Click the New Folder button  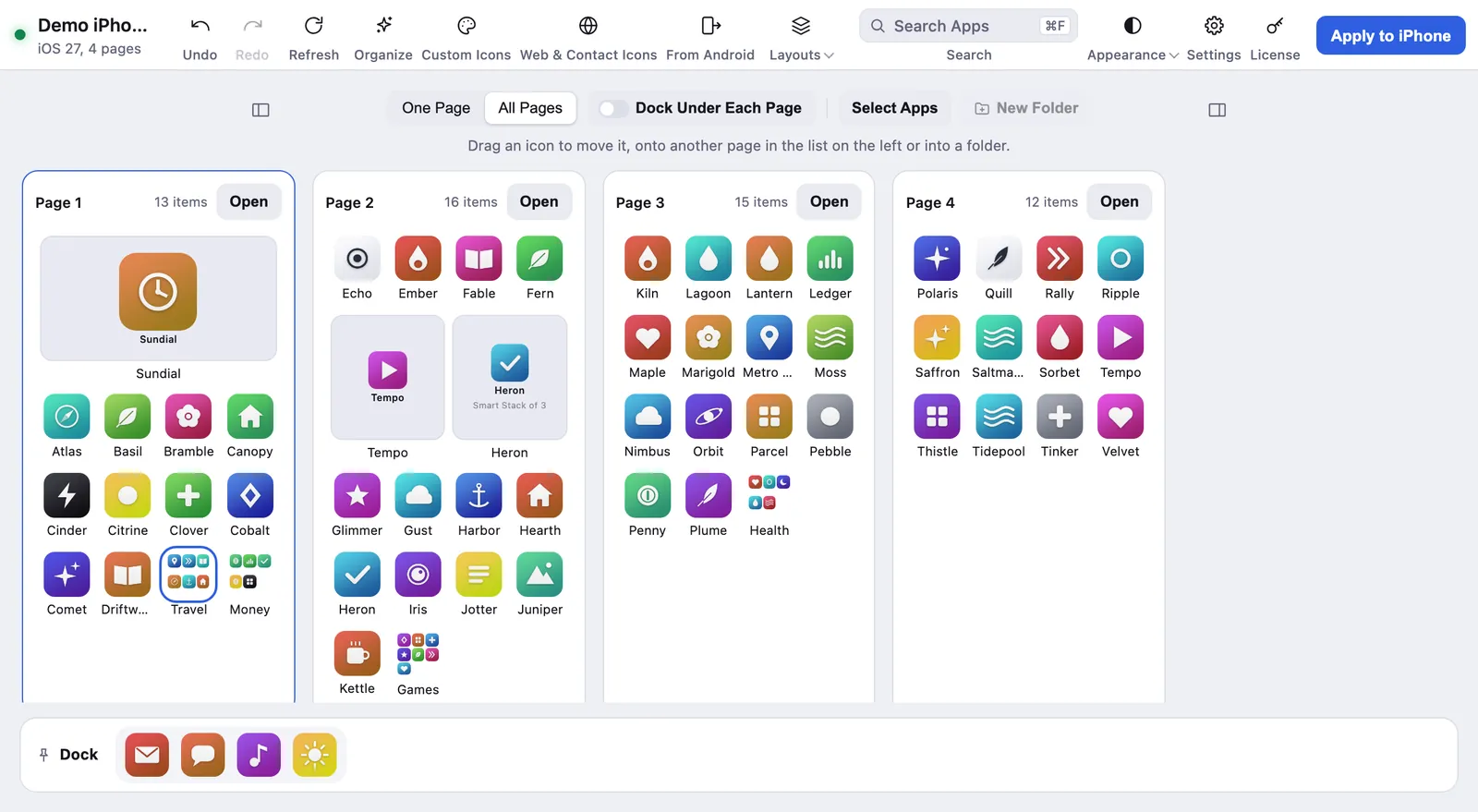pos(1026,108)
